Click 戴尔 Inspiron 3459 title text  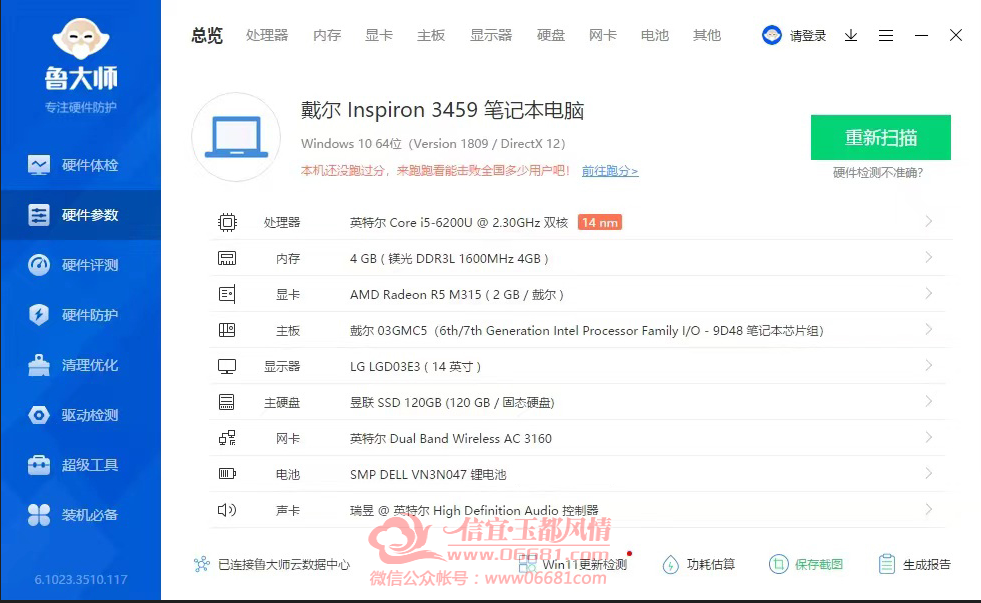[x=442, y=110]
